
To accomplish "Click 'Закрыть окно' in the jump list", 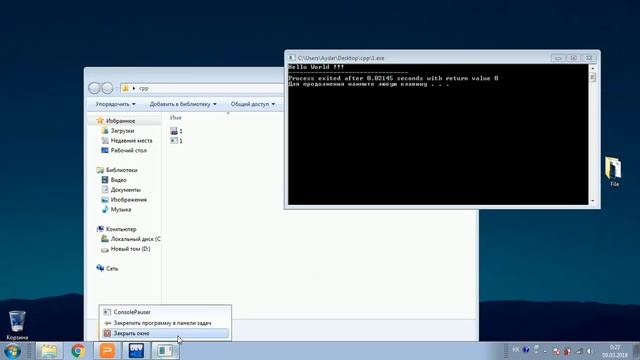I will [165, 333].
